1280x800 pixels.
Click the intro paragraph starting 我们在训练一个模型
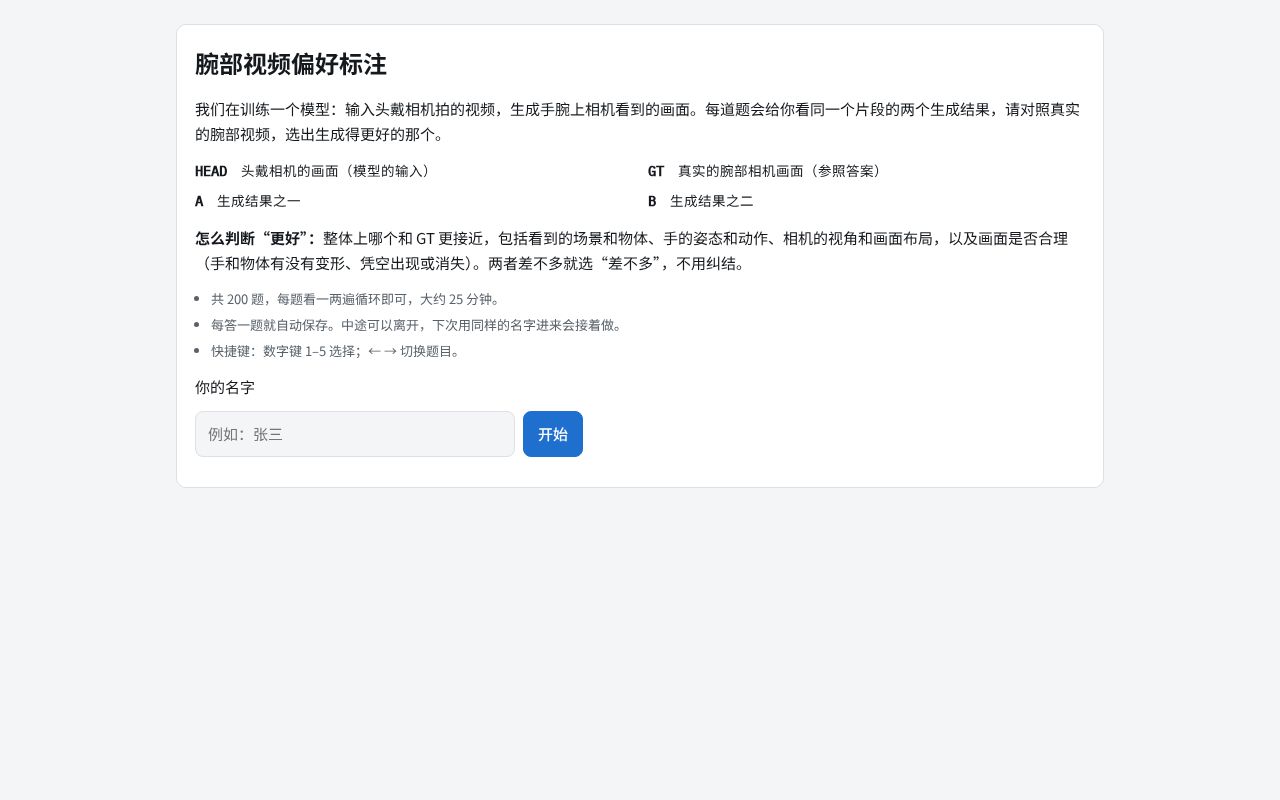[x=638, y=122]
